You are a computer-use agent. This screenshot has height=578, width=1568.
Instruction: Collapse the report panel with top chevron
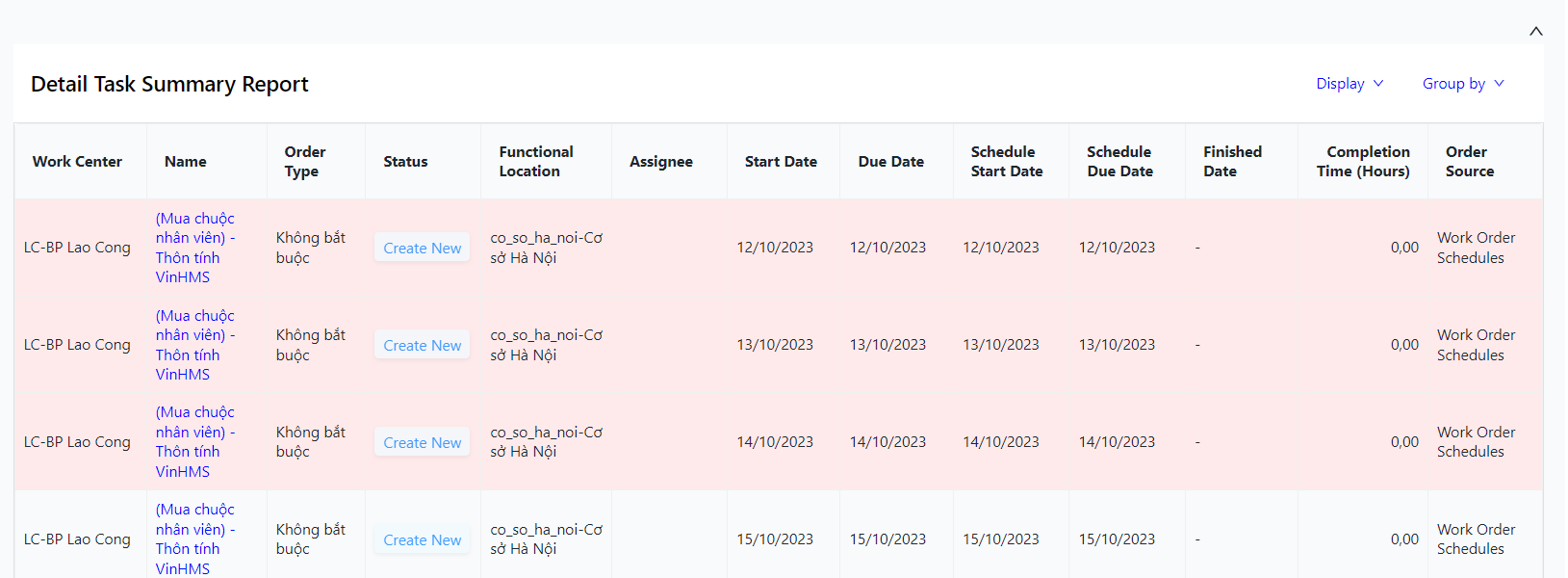point(1536,32)
